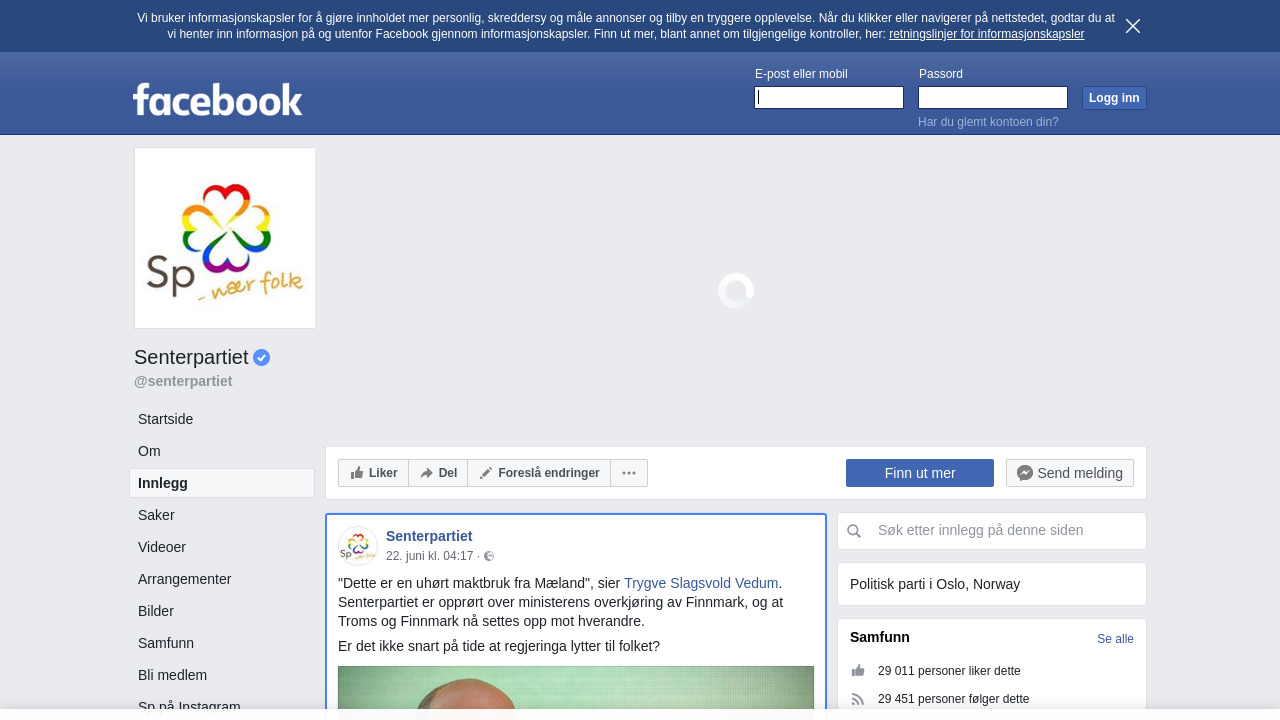The height and width of the screenshot is (720, 1280).
Task: Click the Samfunn heading in right panel
Action: (x=880, y=637)
